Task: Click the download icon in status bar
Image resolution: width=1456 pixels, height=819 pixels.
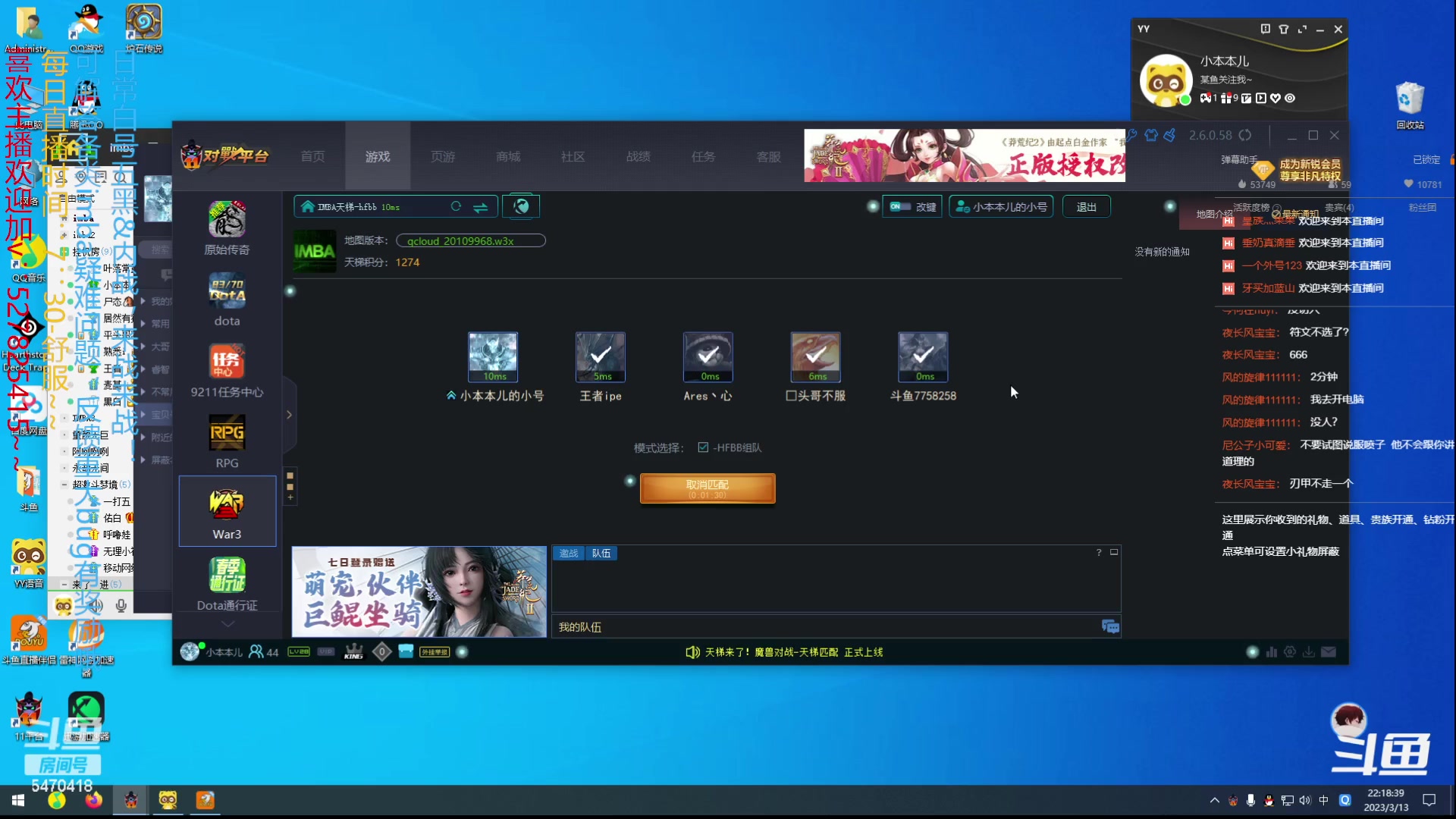Action: point(1309,651)
